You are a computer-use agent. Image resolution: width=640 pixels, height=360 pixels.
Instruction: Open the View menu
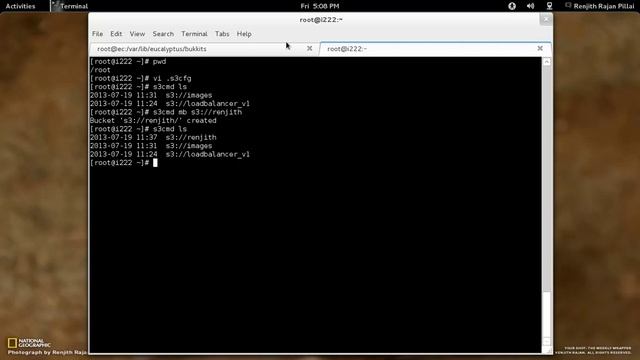tap(137, 34)
